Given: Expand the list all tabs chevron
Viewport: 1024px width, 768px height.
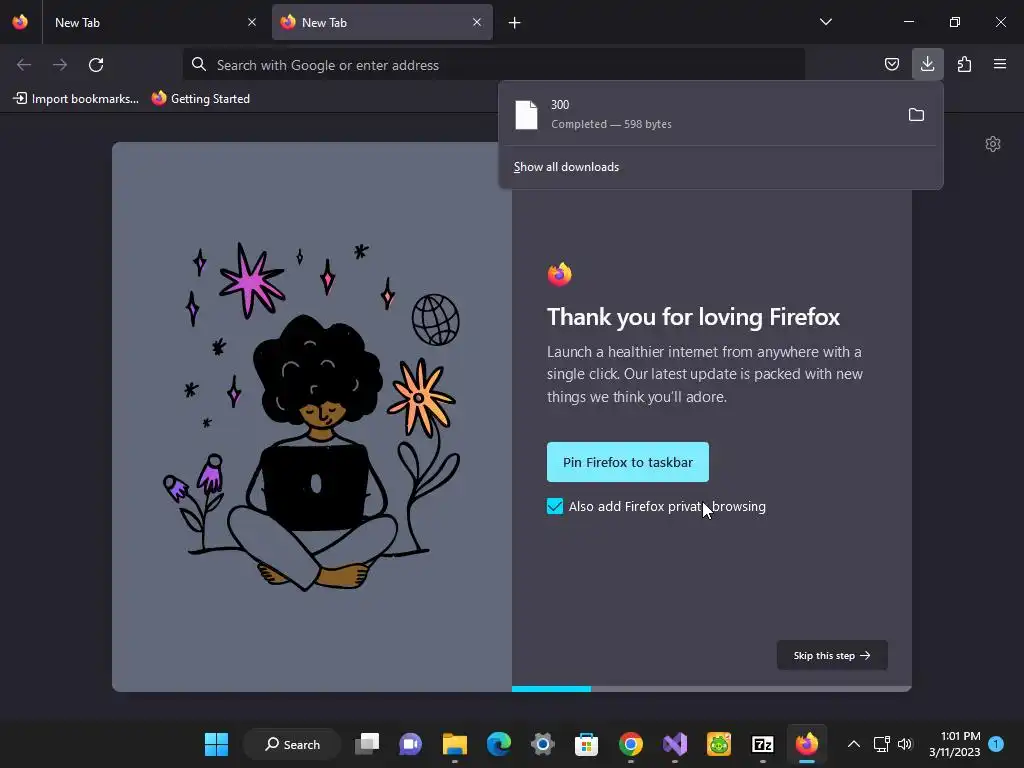Looking at the screenshot, I should (x=825, y=22).
